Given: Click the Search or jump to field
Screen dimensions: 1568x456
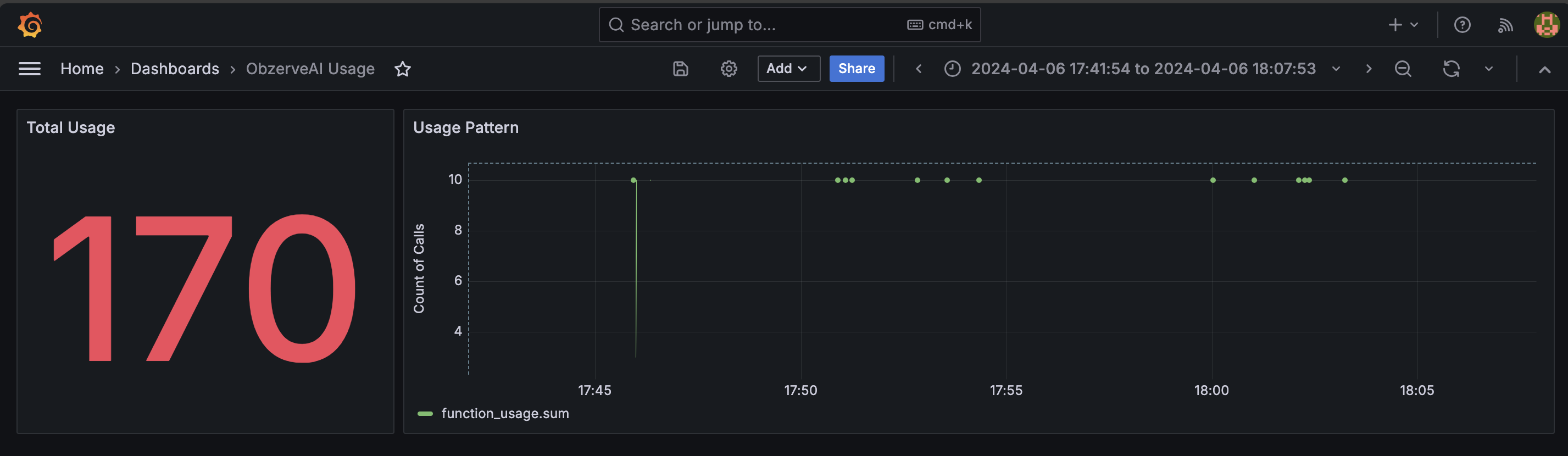Looking at the screenshot, I should pos(789,25).
